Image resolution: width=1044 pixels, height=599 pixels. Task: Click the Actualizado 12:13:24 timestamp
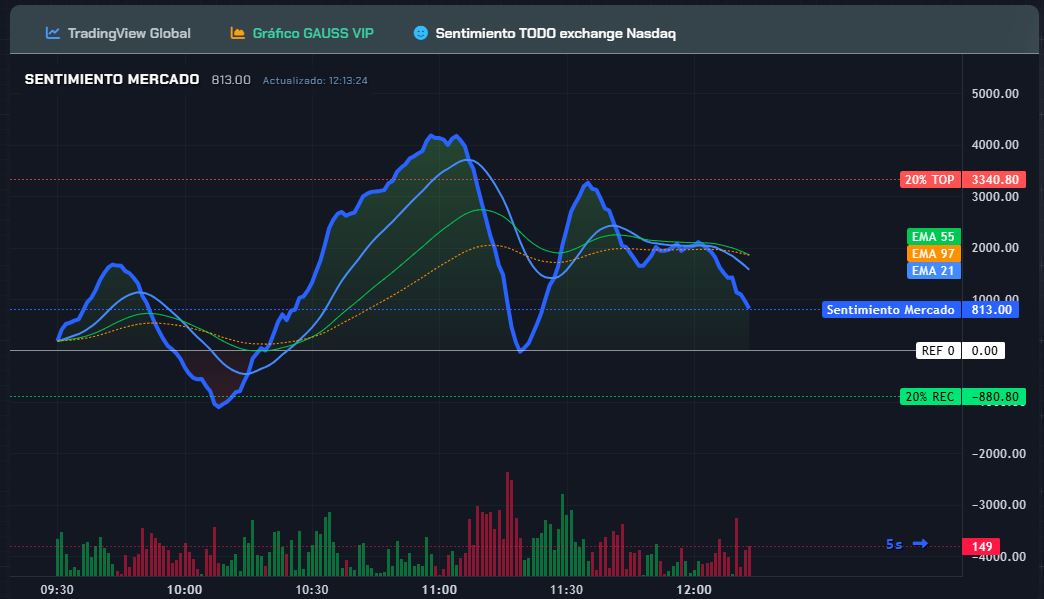pos(315,80)
